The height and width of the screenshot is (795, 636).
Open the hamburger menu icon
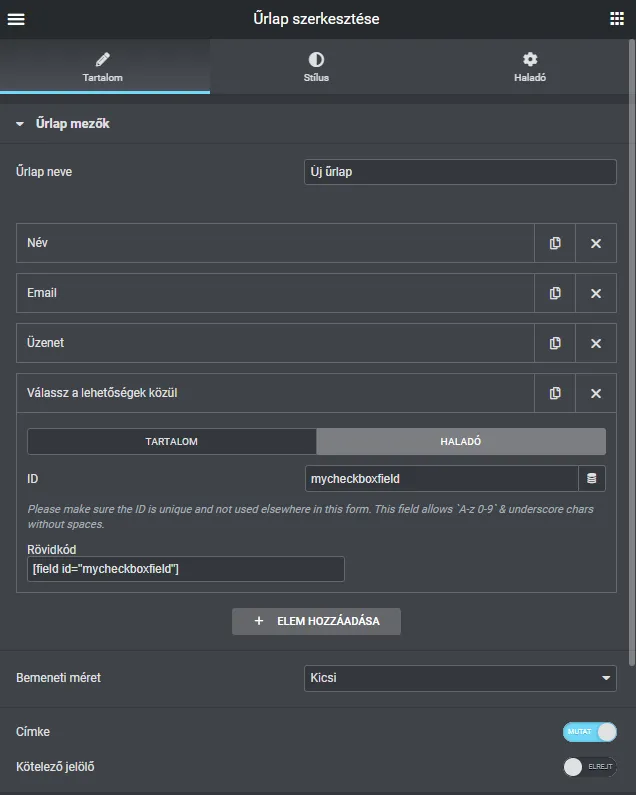tap(16, 19)
